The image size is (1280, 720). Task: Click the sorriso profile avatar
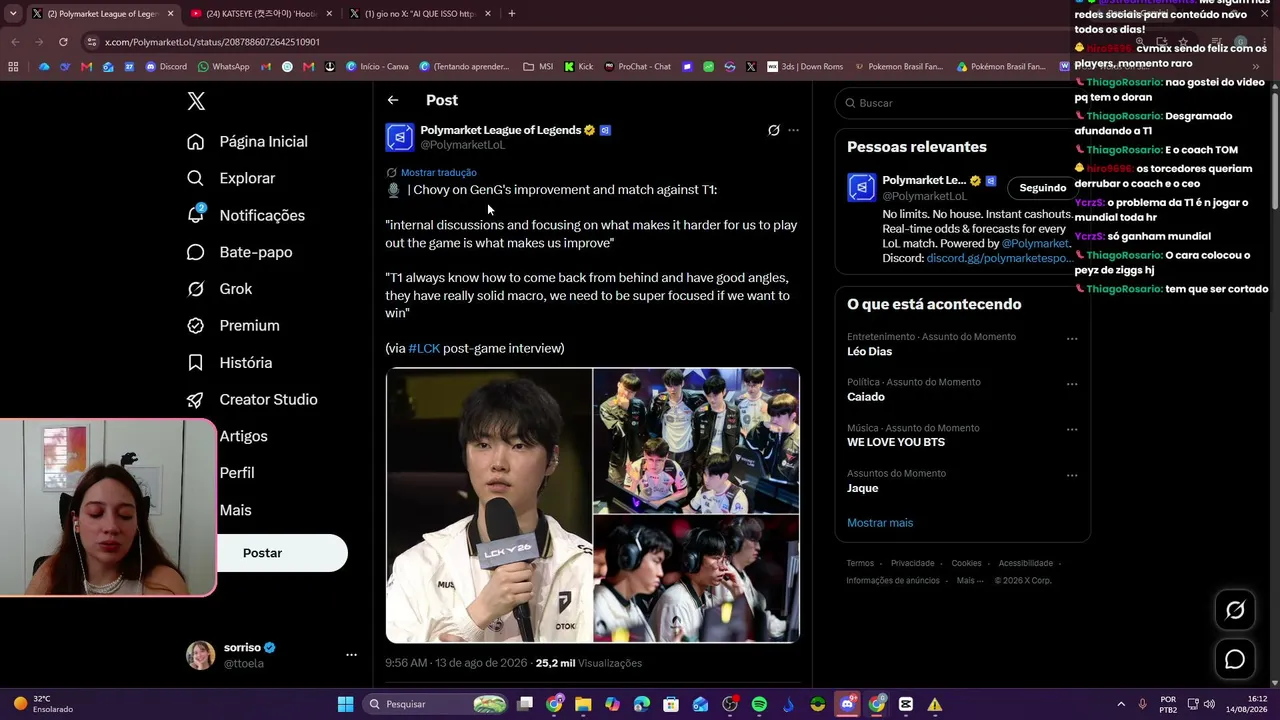coord(200,655)
